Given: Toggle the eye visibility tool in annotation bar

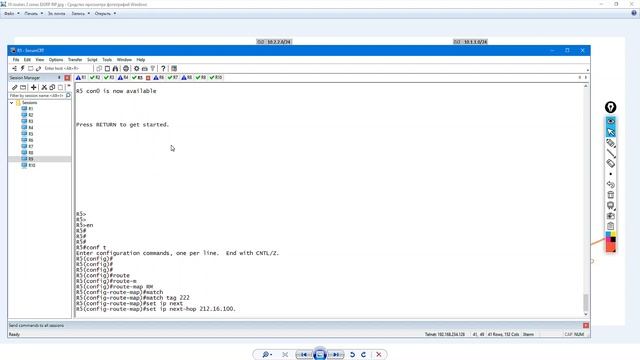Looking at the screenshot, I should (x=611, y=121).
